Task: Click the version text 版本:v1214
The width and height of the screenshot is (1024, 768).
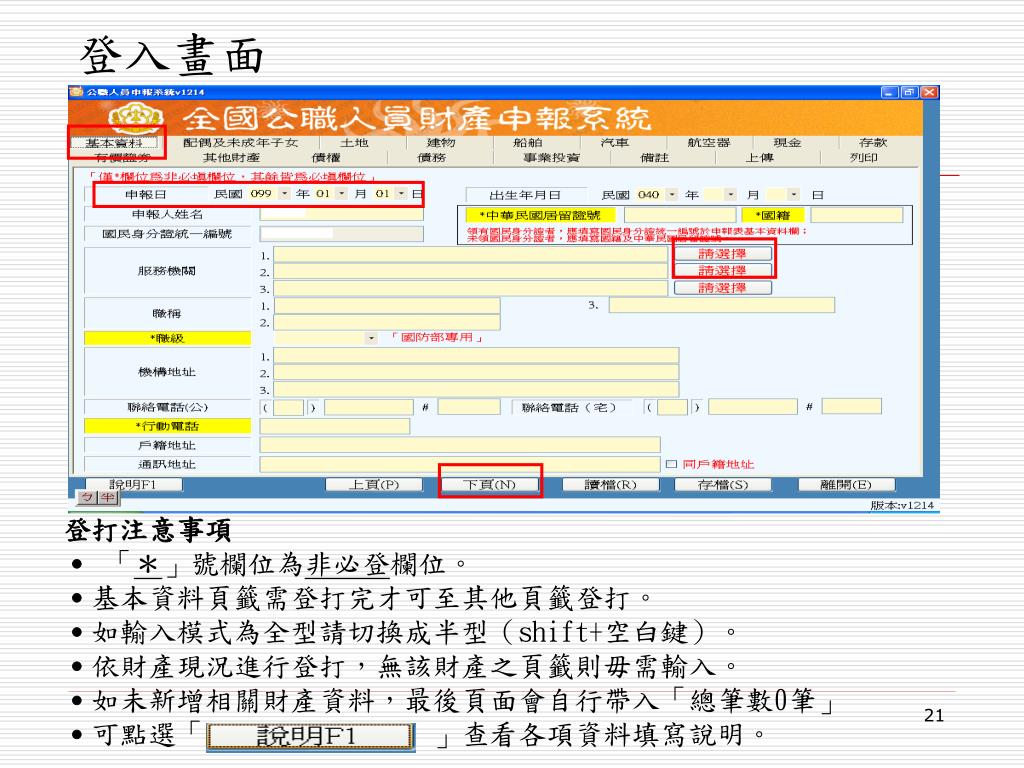Action: (x=902, y=505)
